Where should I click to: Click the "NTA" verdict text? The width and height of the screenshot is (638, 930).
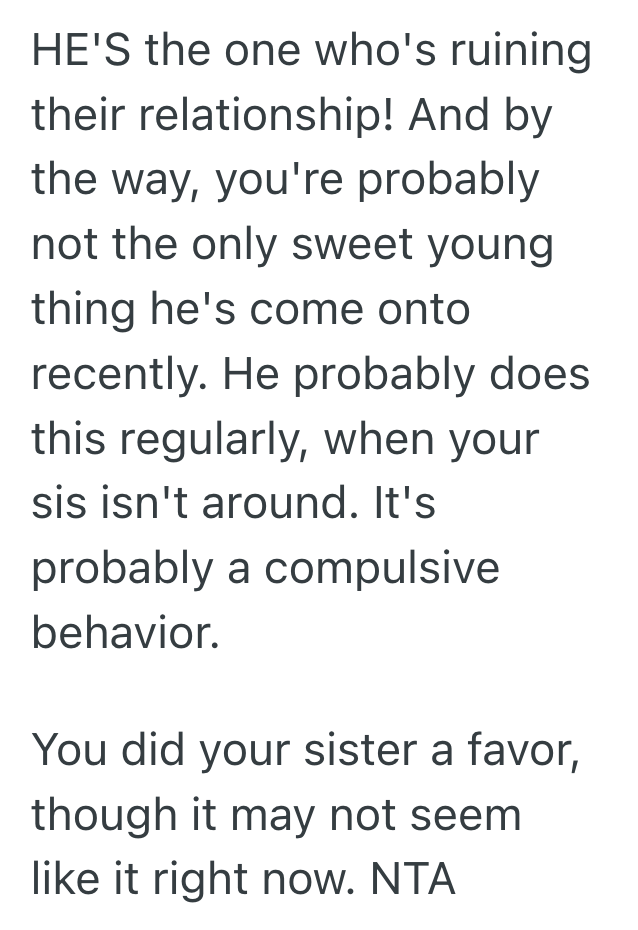(413, 880)
